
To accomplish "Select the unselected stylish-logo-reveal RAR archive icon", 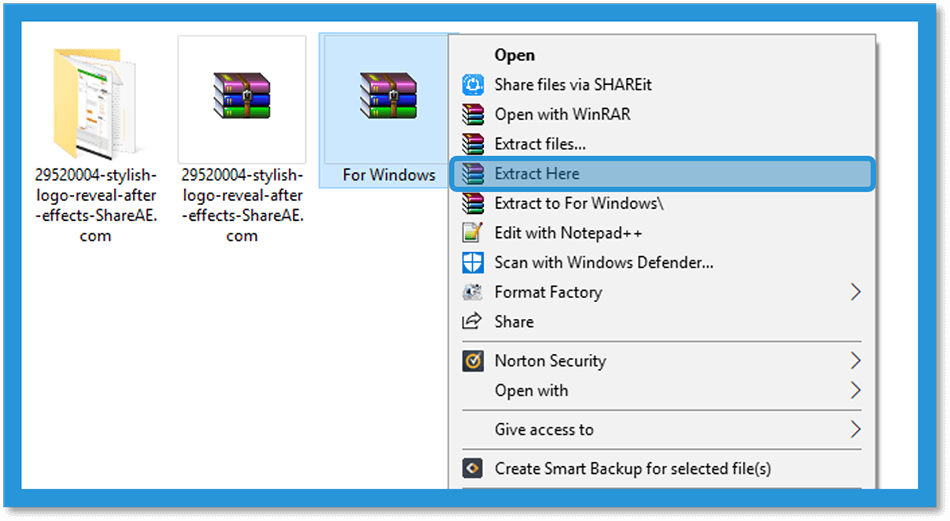I will coord(242,96).
